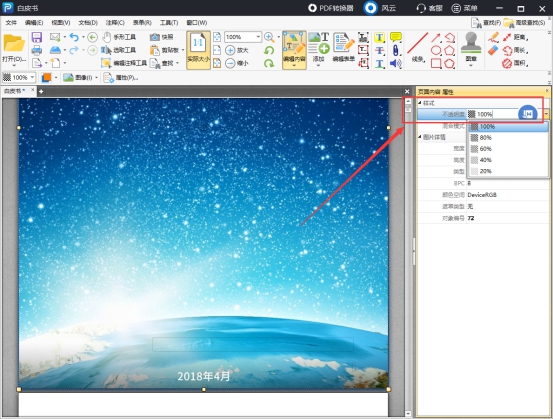Viewport: 553px width, 419px height.
Task: Click the Zoom In plus button (放大)
Action: click(237, 50)
